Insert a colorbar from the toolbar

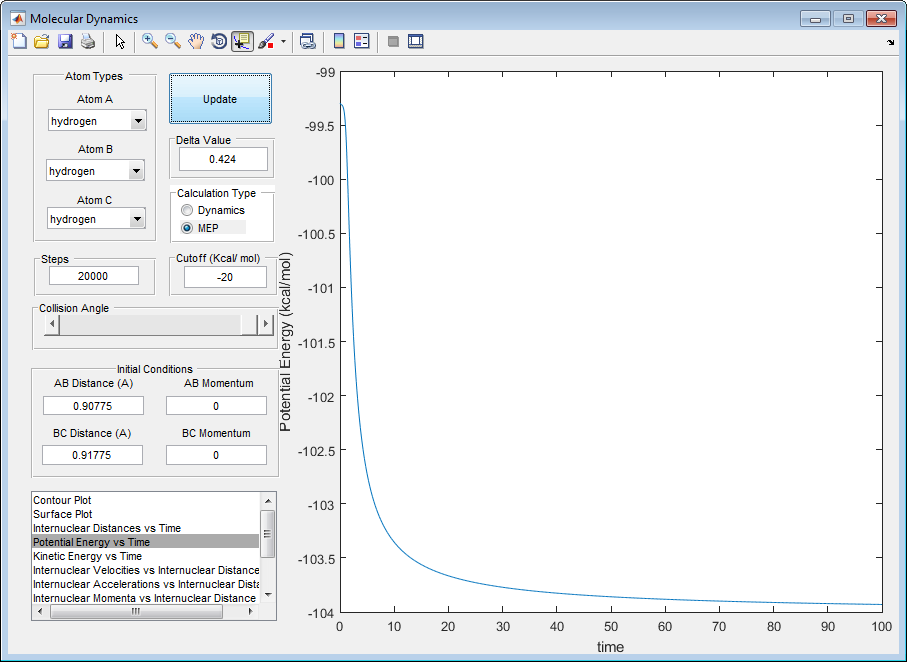[339, 41]
